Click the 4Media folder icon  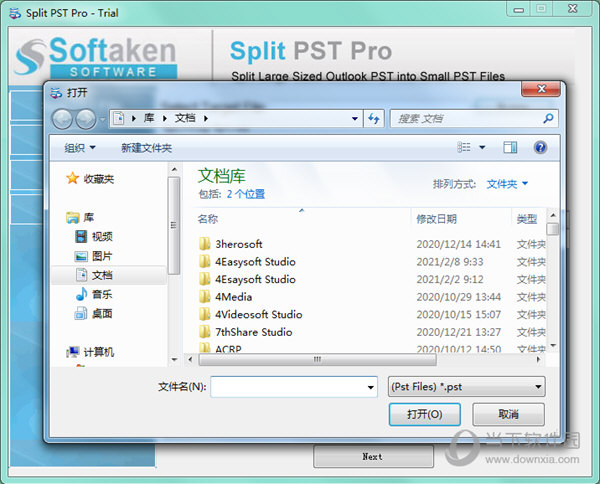pyautogui.click(x=205, y=297)
